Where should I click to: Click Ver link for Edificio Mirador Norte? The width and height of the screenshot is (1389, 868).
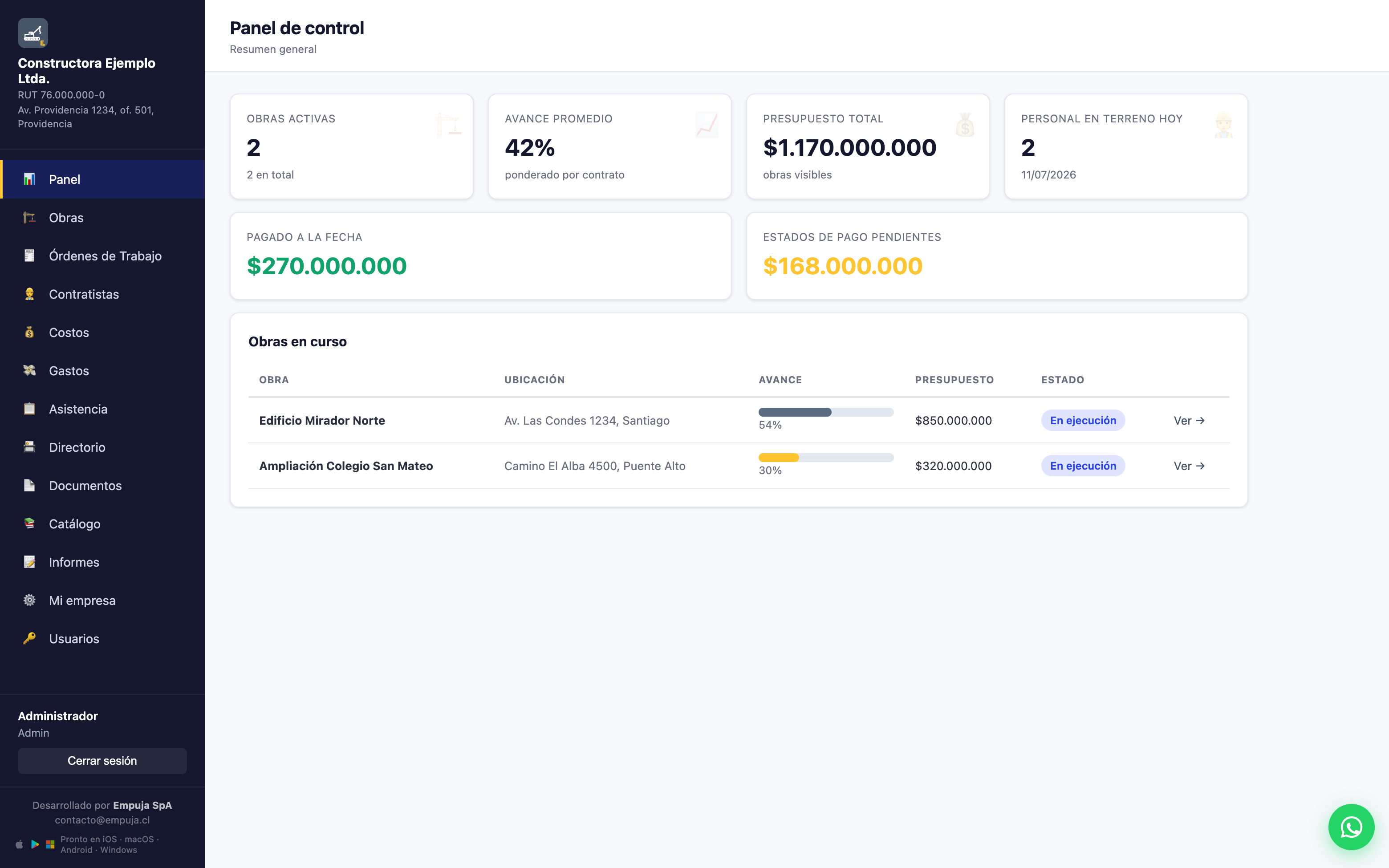click(x=1189, y=420)
